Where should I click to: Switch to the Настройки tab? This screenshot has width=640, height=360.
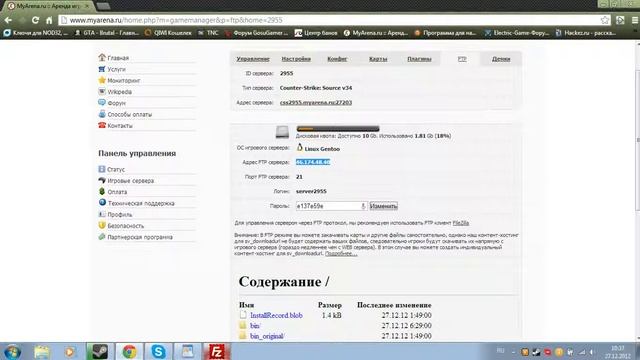coord(296,59)
